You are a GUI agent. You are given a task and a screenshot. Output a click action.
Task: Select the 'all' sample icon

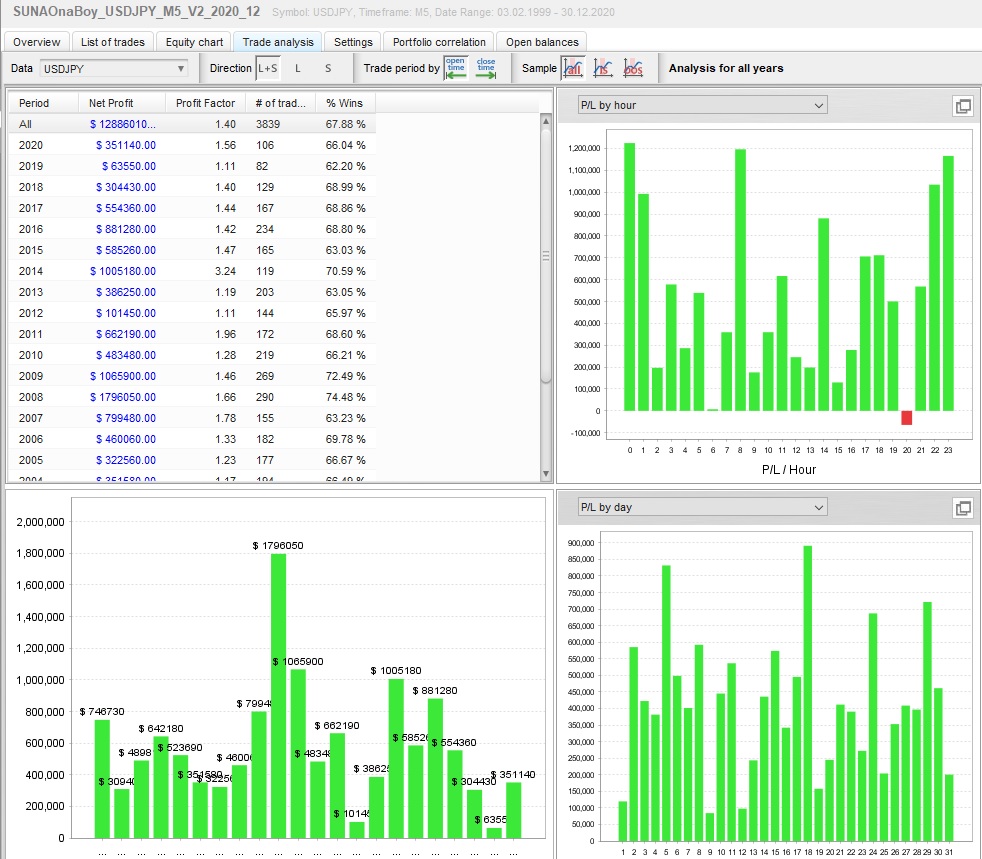point(573,68)
